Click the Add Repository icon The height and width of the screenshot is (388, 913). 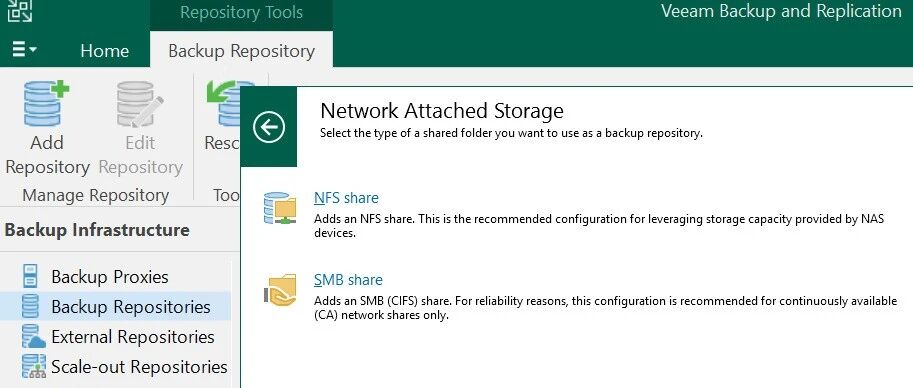click(47, 104)
